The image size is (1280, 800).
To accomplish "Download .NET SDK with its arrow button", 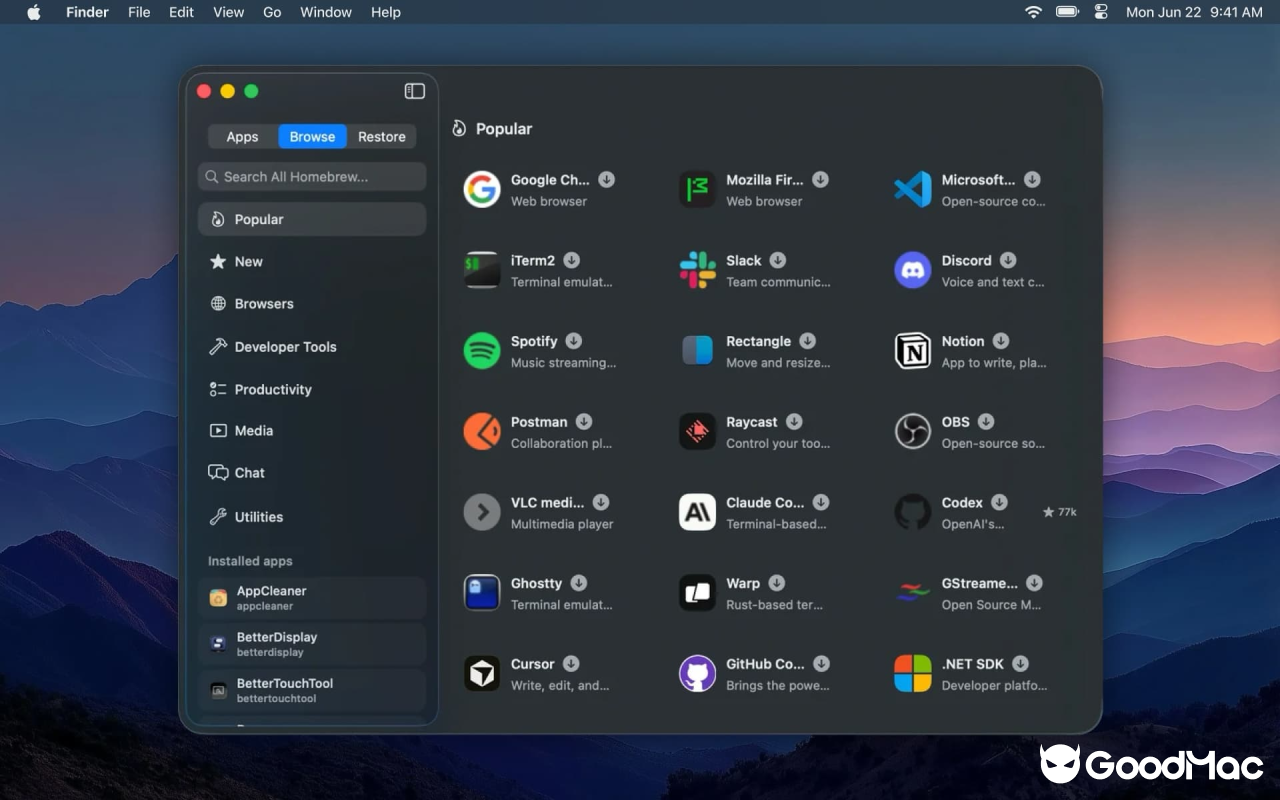I will (x=1020, y=664).
